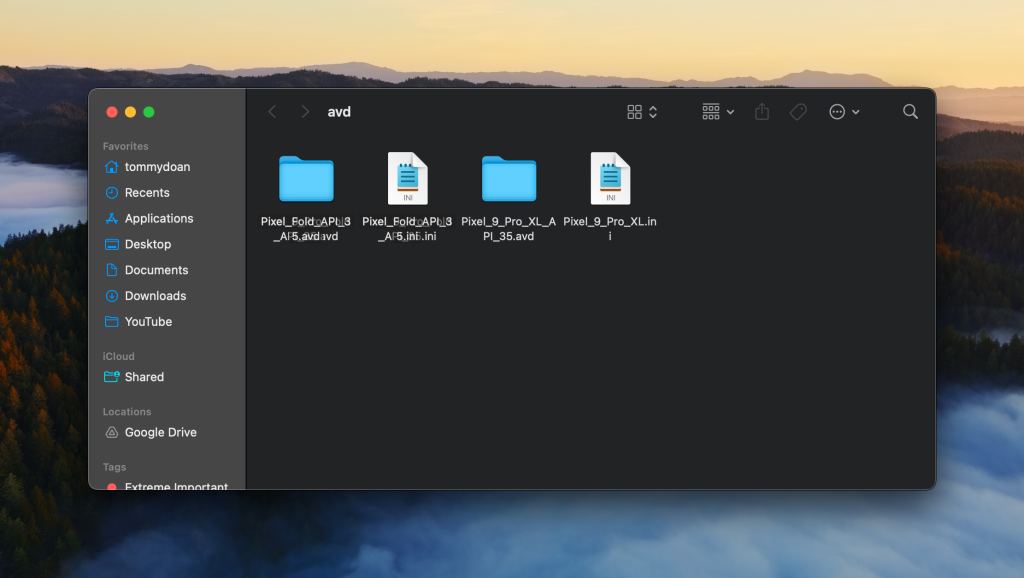Open the Share toolbar icon
Viewport: 1024px width, 578px height.
click(x=762, y=112)
